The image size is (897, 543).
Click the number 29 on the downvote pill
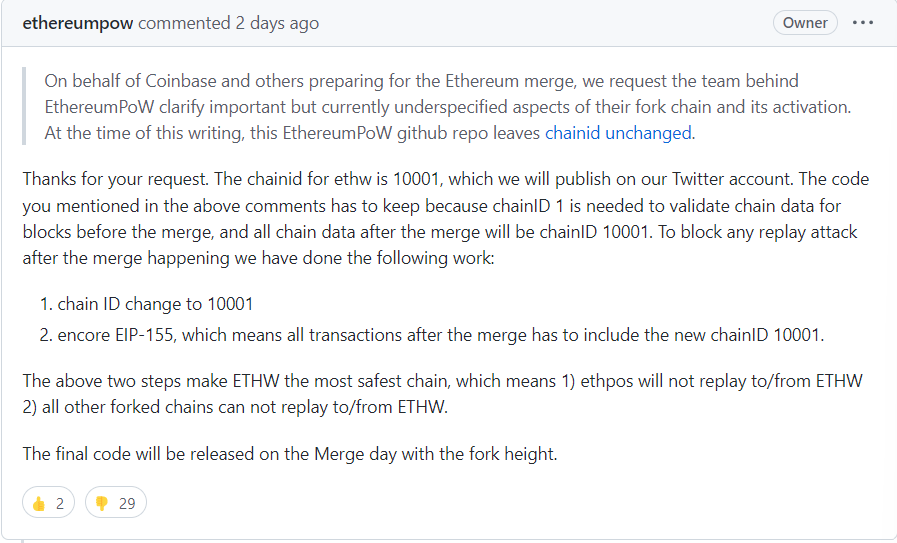pyautogui.click(x=127, y=504)
